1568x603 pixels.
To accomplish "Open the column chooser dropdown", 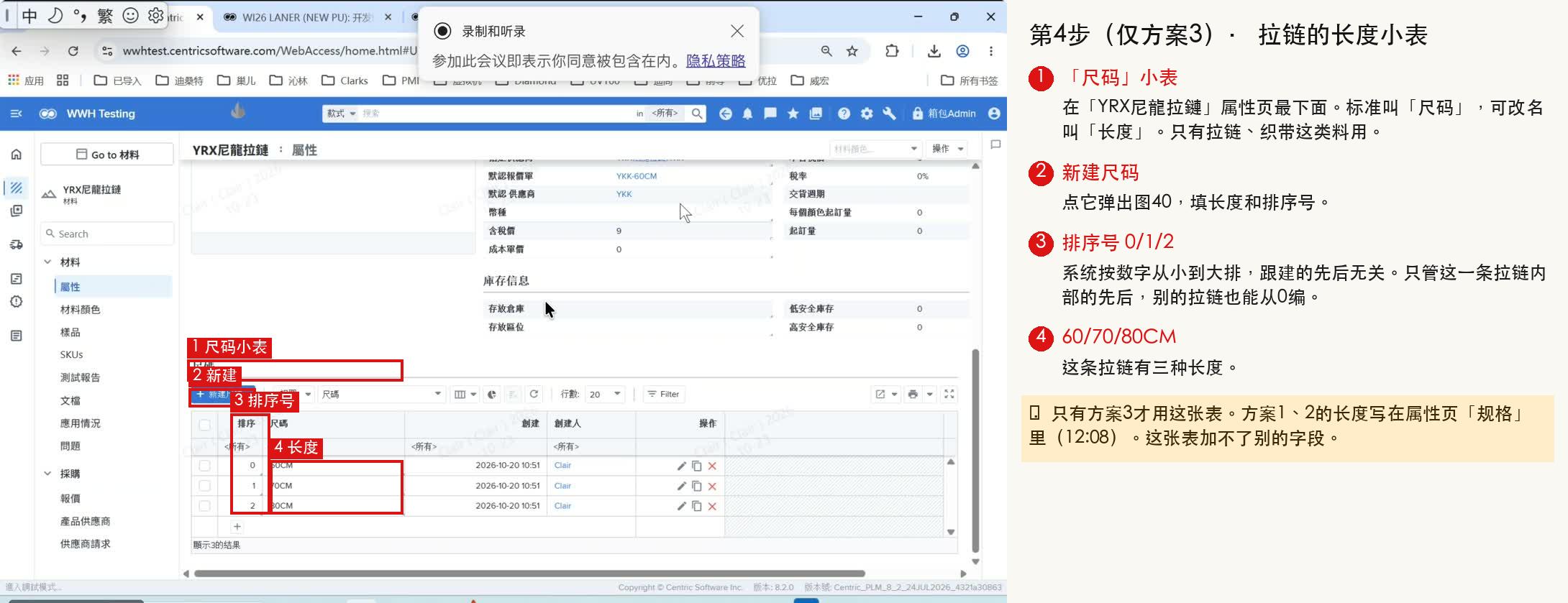I will pyautogui.click(x=465, y=394).
